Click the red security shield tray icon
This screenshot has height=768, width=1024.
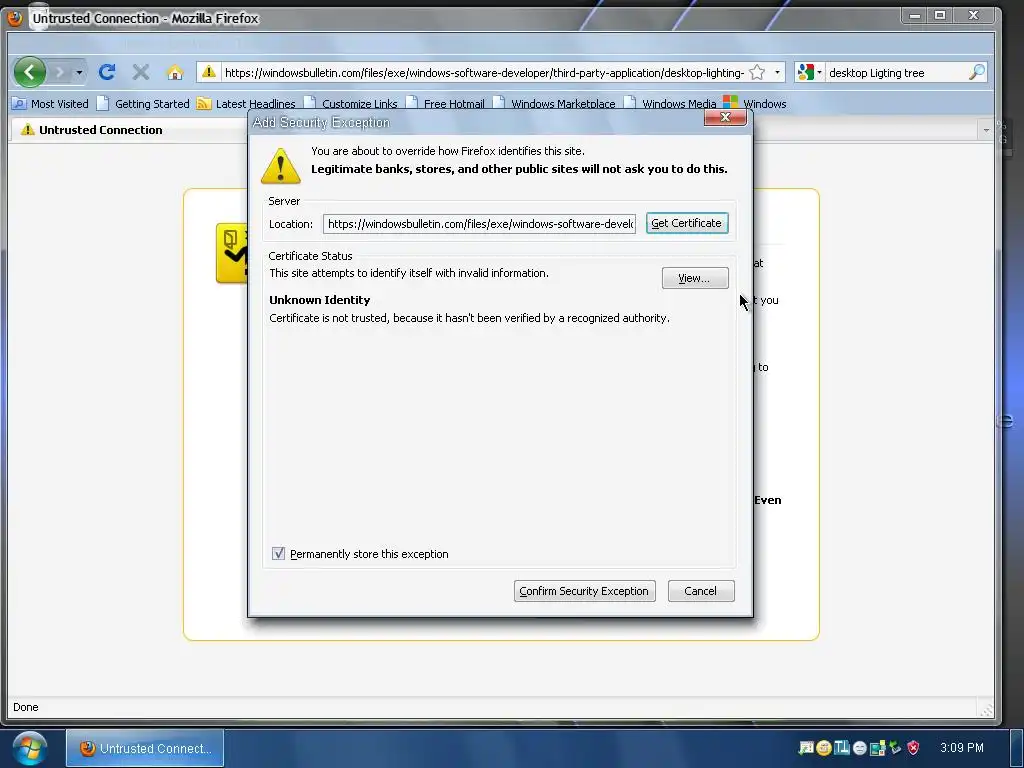point(914,748)
